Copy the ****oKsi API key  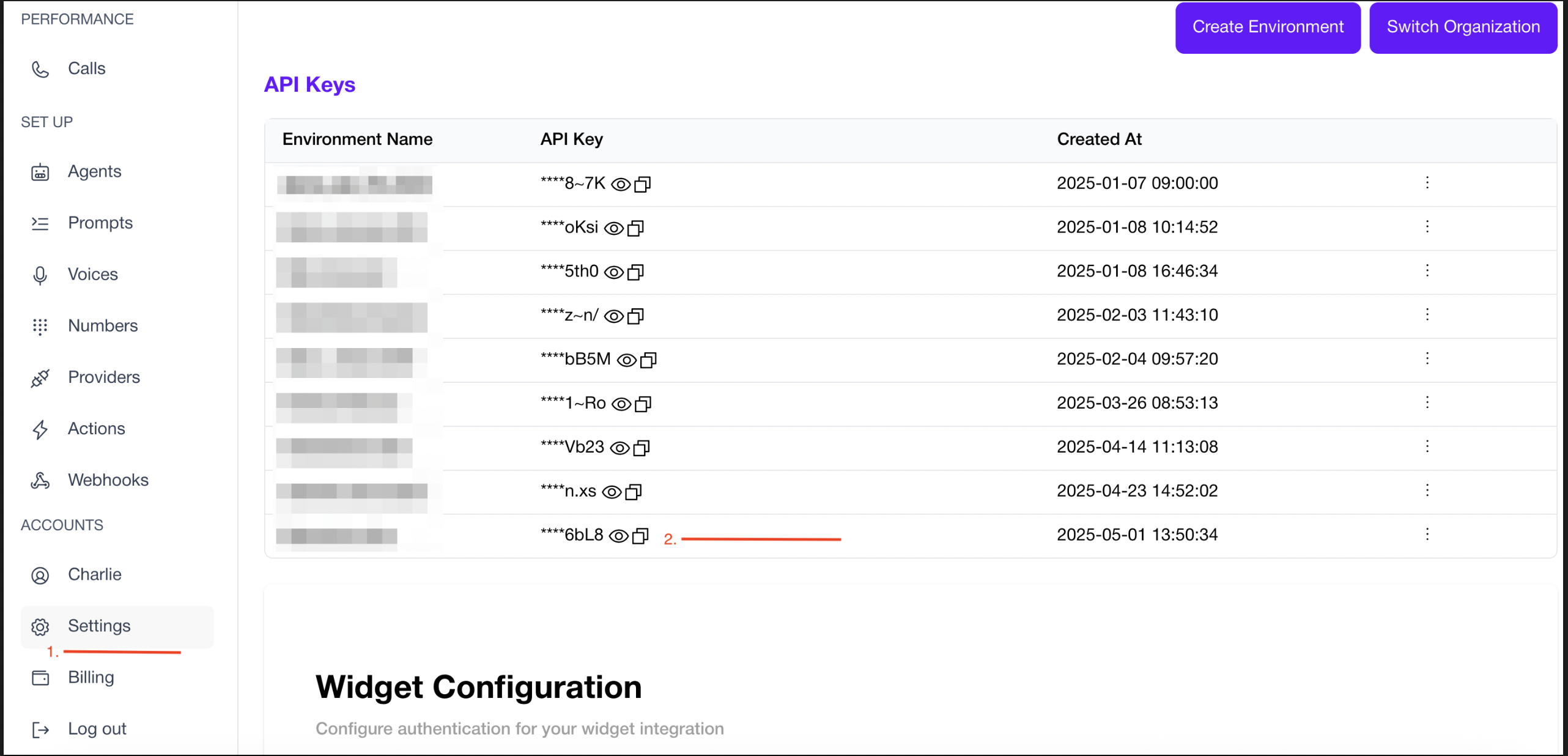tap(636, 228)
